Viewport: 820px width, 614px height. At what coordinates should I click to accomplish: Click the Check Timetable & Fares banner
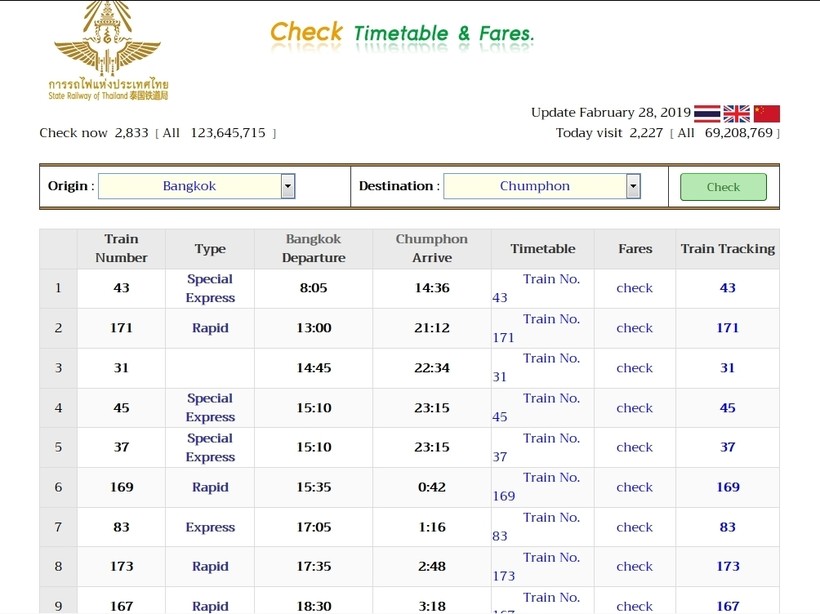pyautogui.click(x=402, y=34)
